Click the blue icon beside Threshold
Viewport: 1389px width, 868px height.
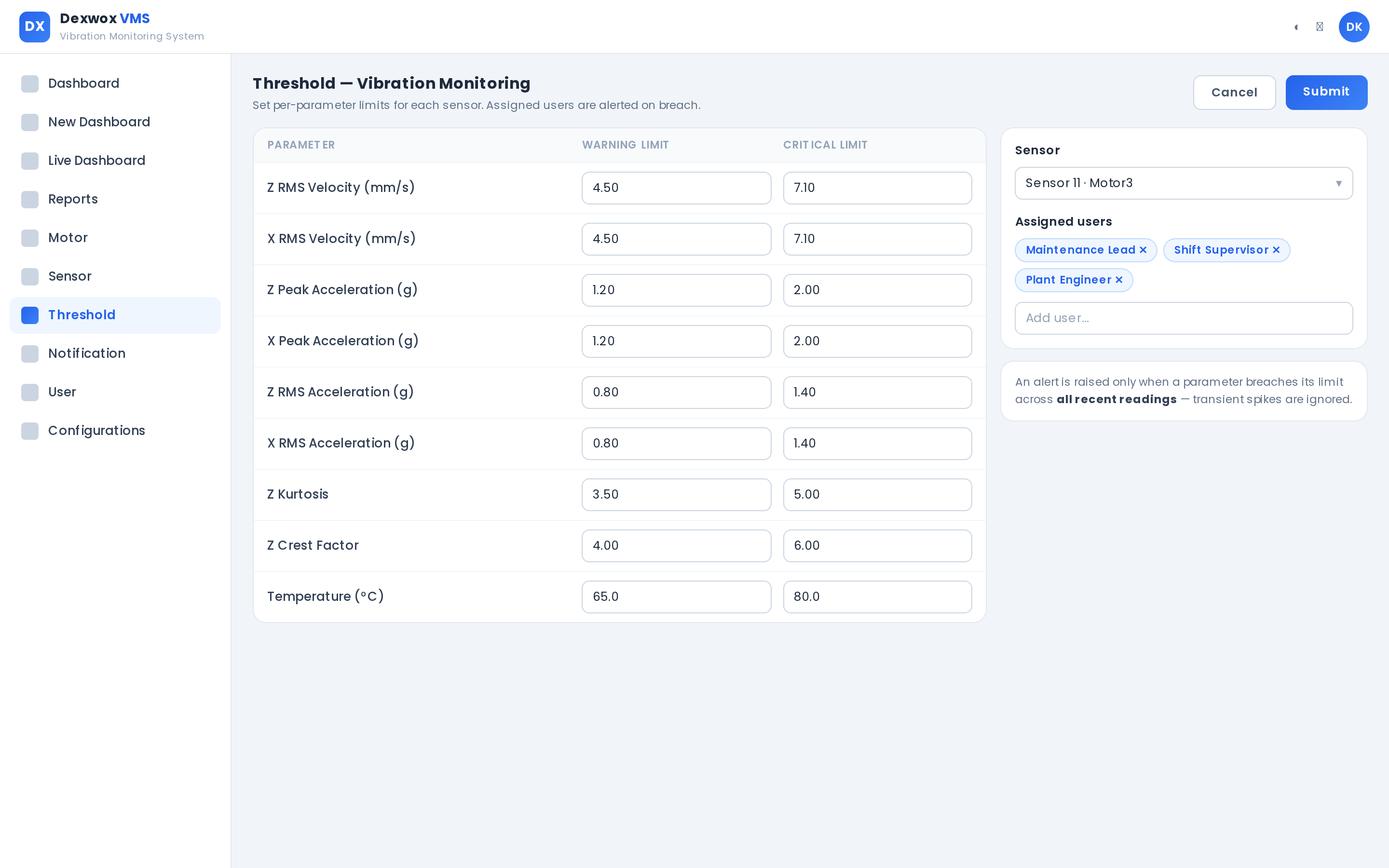(x=30, y=314)
